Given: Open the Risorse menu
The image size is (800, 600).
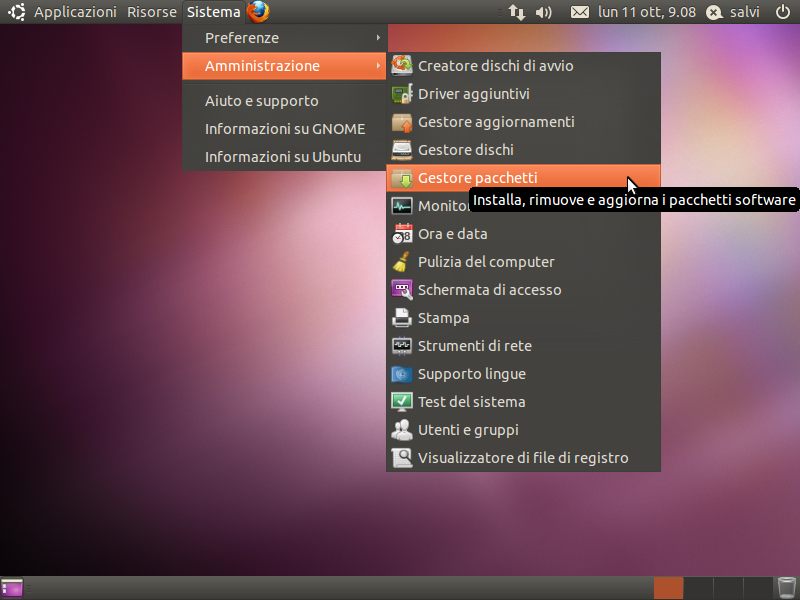Looking at the screenshot, I should click(152, 12).
